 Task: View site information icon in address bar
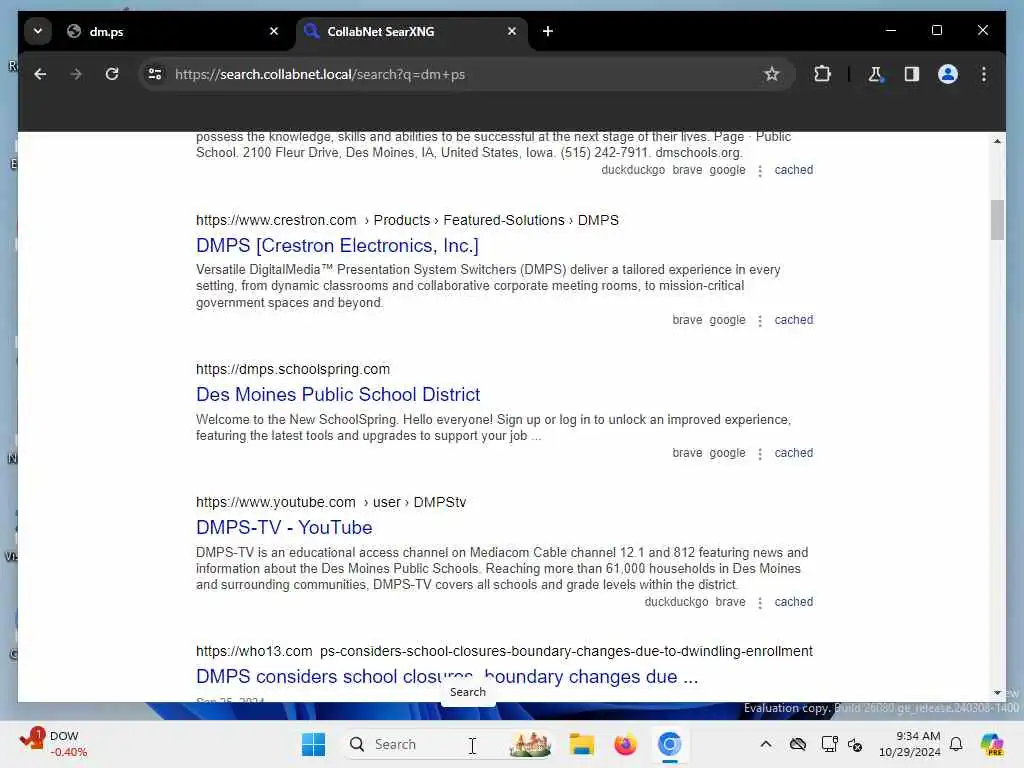click(x=155, y=74)
